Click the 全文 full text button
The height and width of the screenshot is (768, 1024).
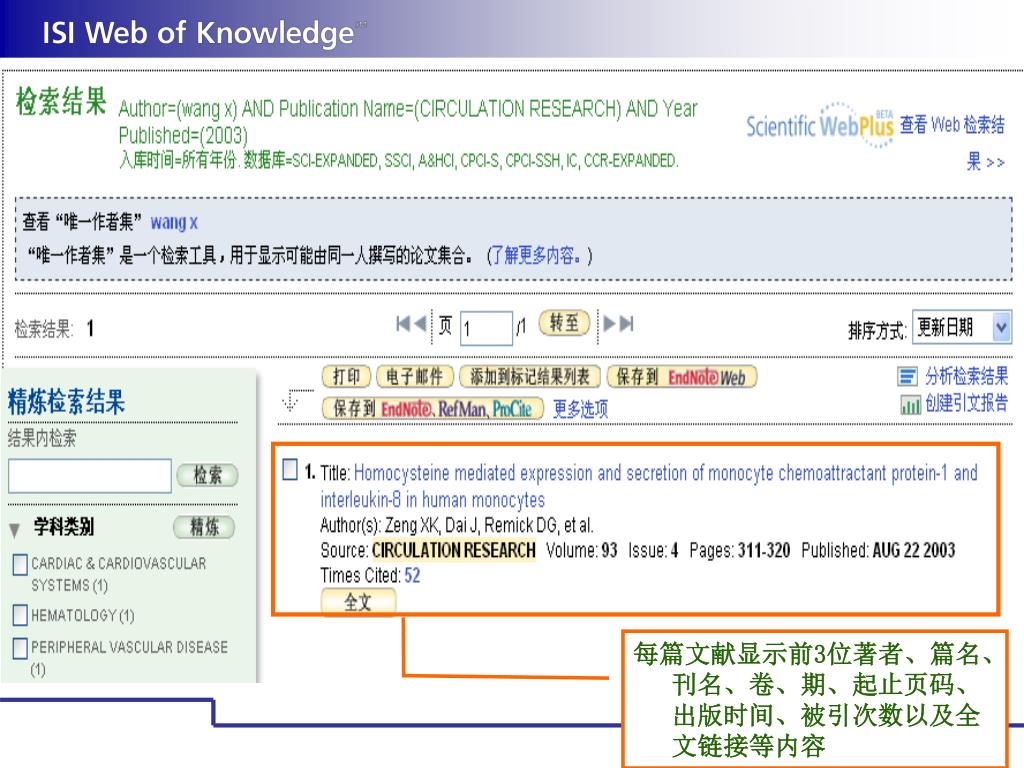358,602
